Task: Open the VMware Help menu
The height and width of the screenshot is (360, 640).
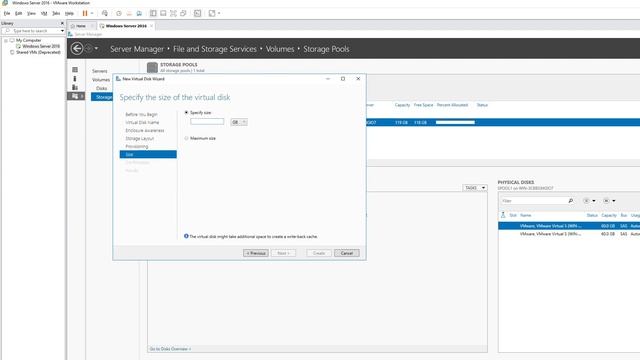Action: [x=69, y=13]
